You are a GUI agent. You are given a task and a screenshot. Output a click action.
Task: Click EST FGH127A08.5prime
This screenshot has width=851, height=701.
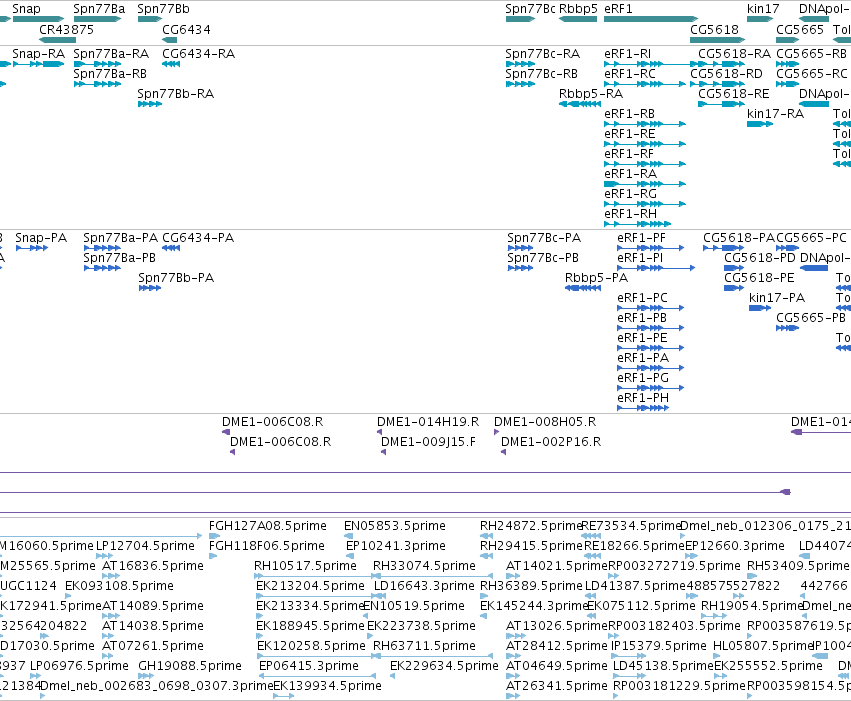coord(214,537)
